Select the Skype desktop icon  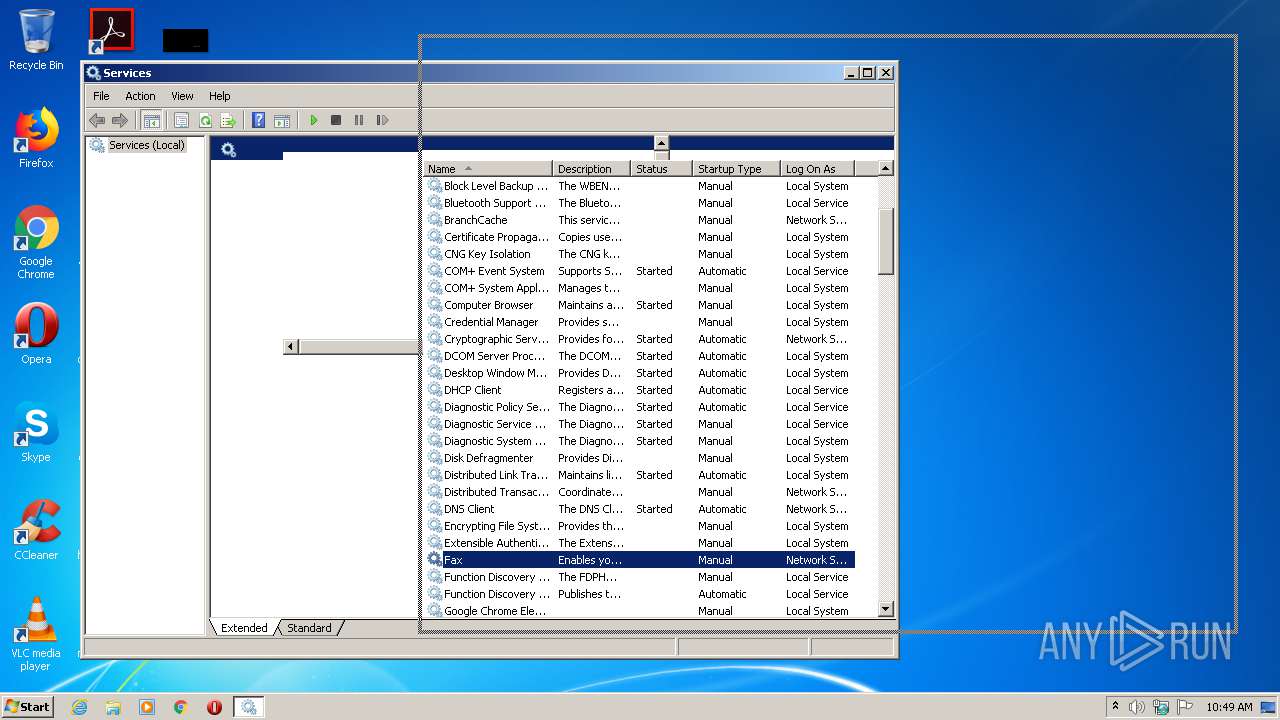coord(36,432)
